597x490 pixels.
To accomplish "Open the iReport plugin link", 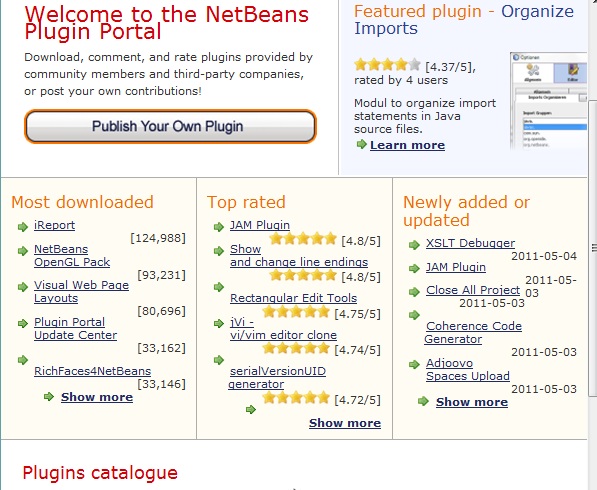I will click(x=54, y=225).
